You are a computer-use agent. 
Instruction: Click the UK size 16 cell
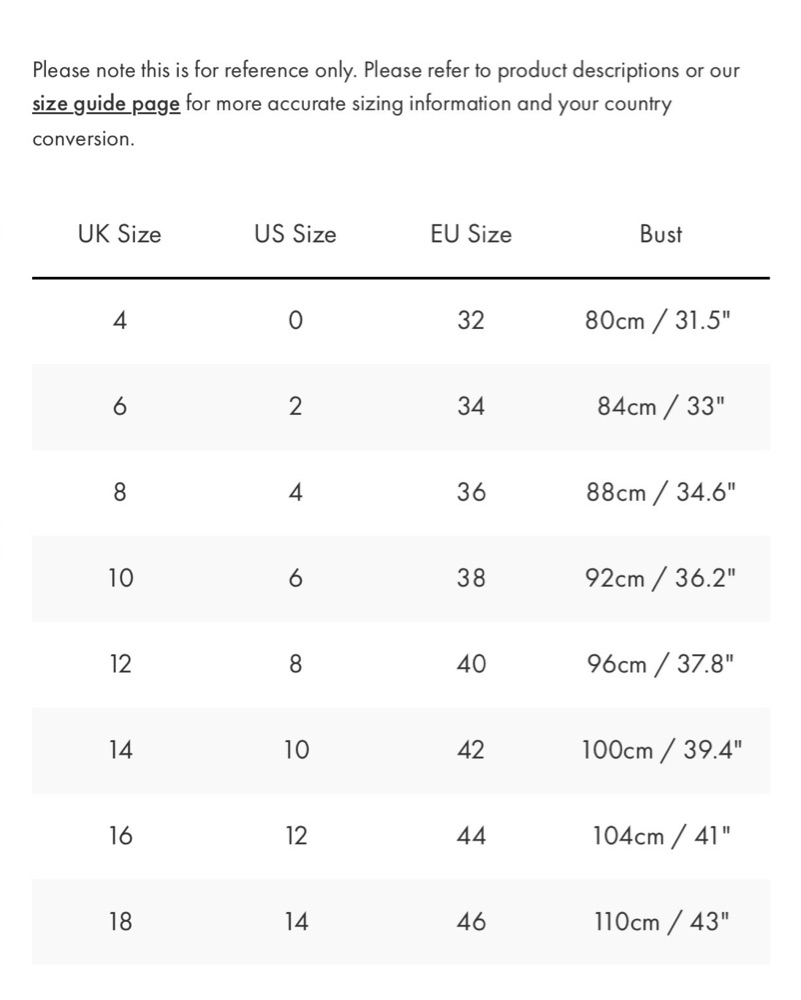[121, 836]
